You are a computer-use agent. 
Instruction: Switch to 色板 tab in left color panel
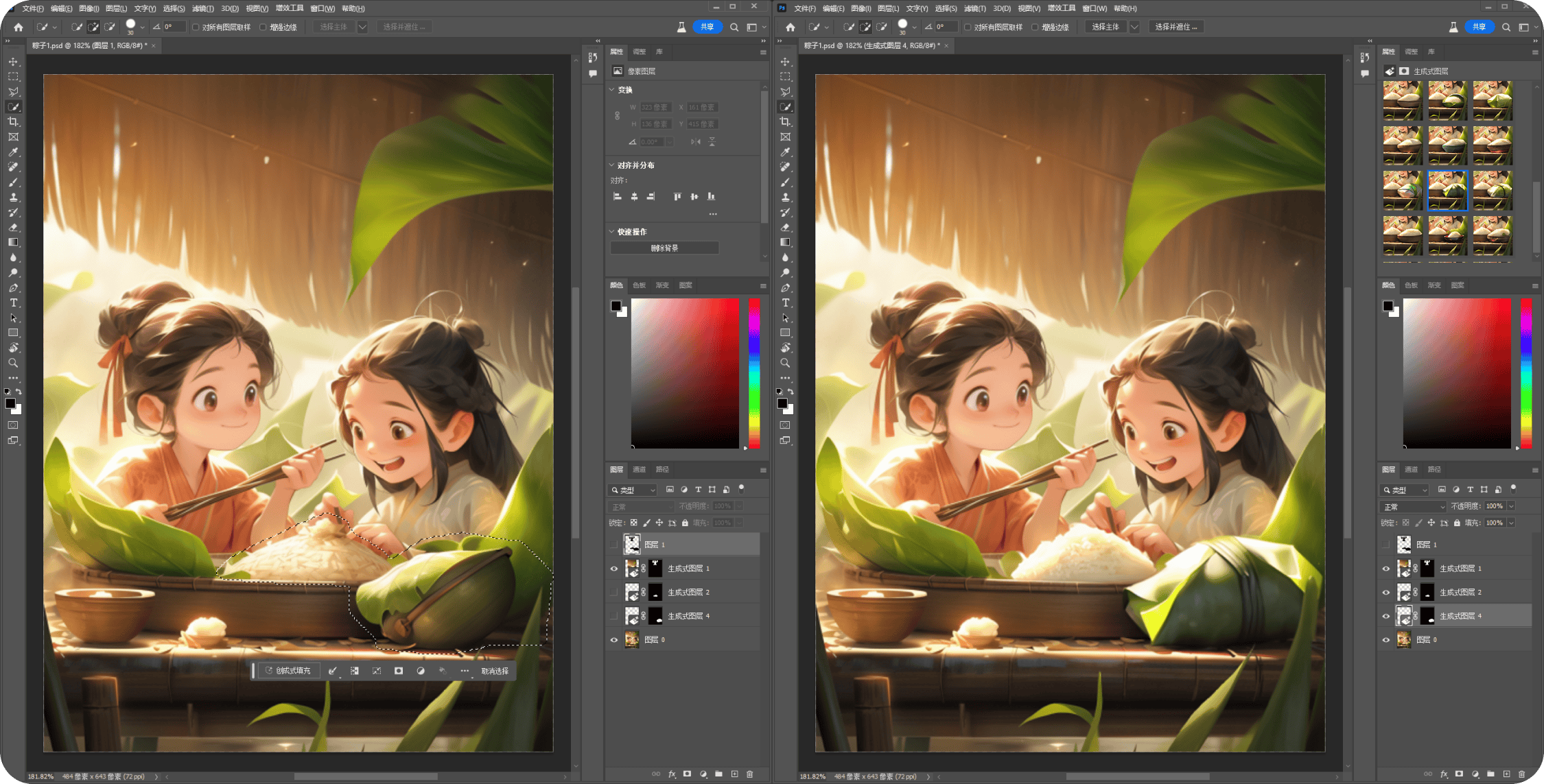click(x=640, y=285)
